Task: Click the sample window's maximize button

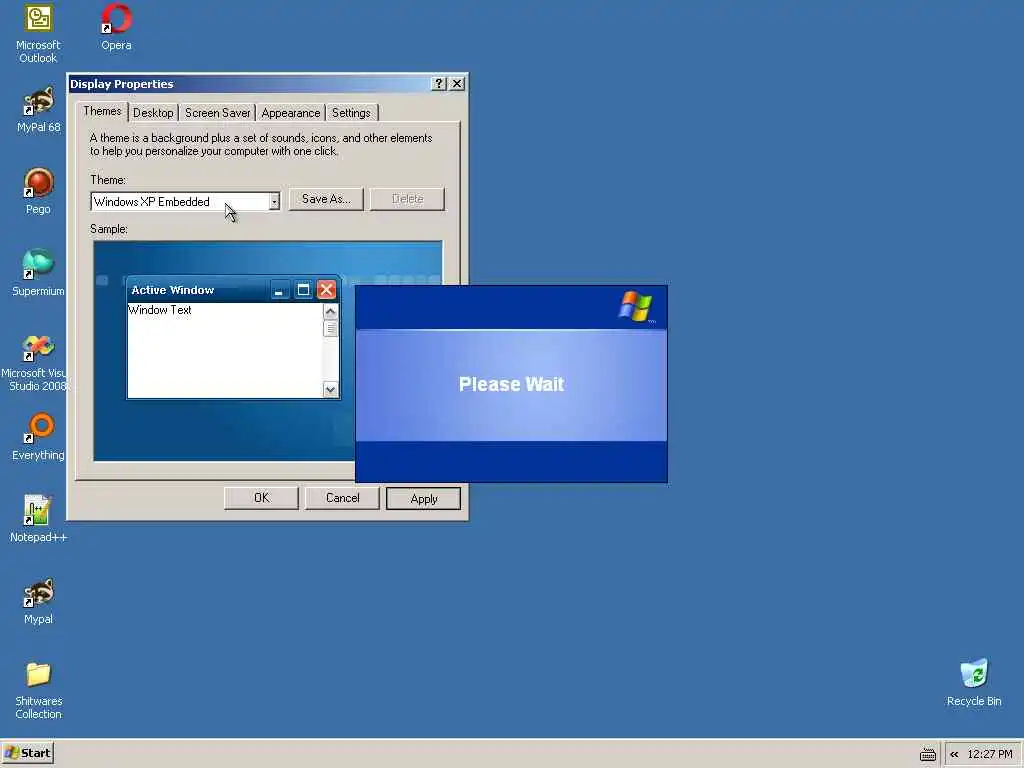Action: pos(303,290)
